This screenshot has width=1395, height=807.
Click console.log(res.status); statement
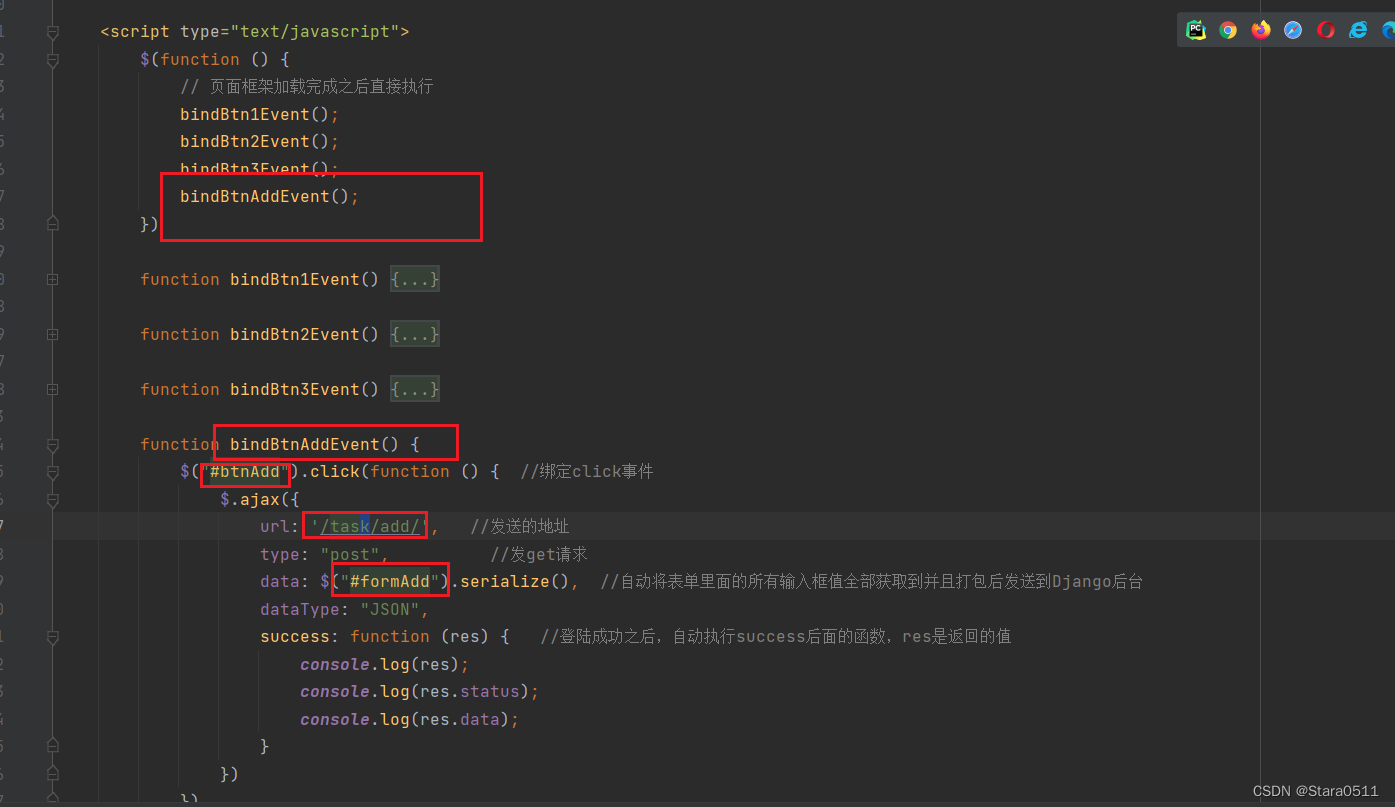pyautogui.click(x=419, y=692)
